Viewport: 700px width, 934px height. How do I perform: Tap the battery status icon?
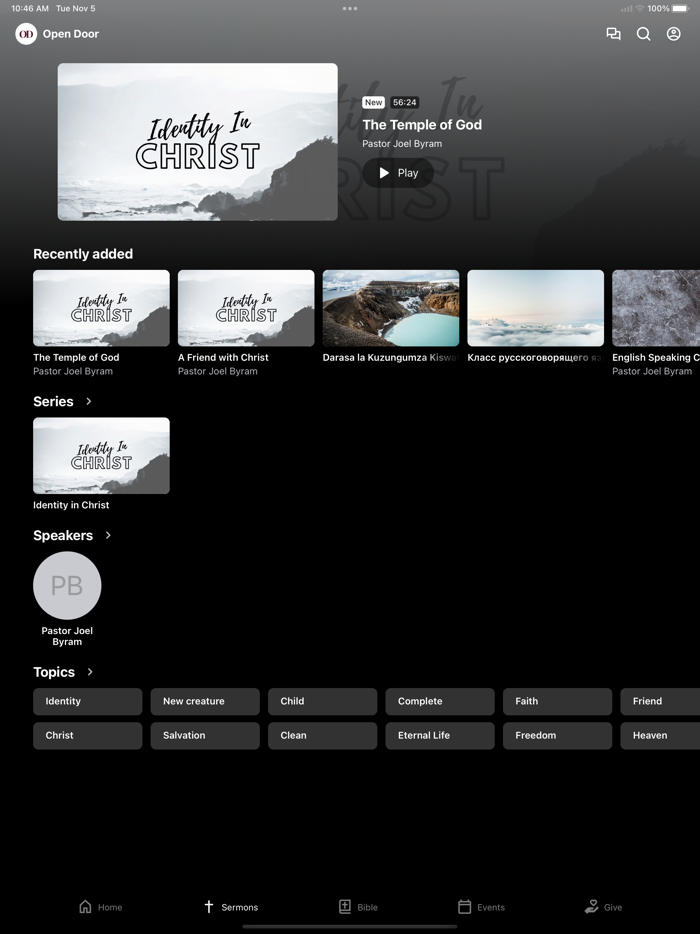click(x=680, y=8)
